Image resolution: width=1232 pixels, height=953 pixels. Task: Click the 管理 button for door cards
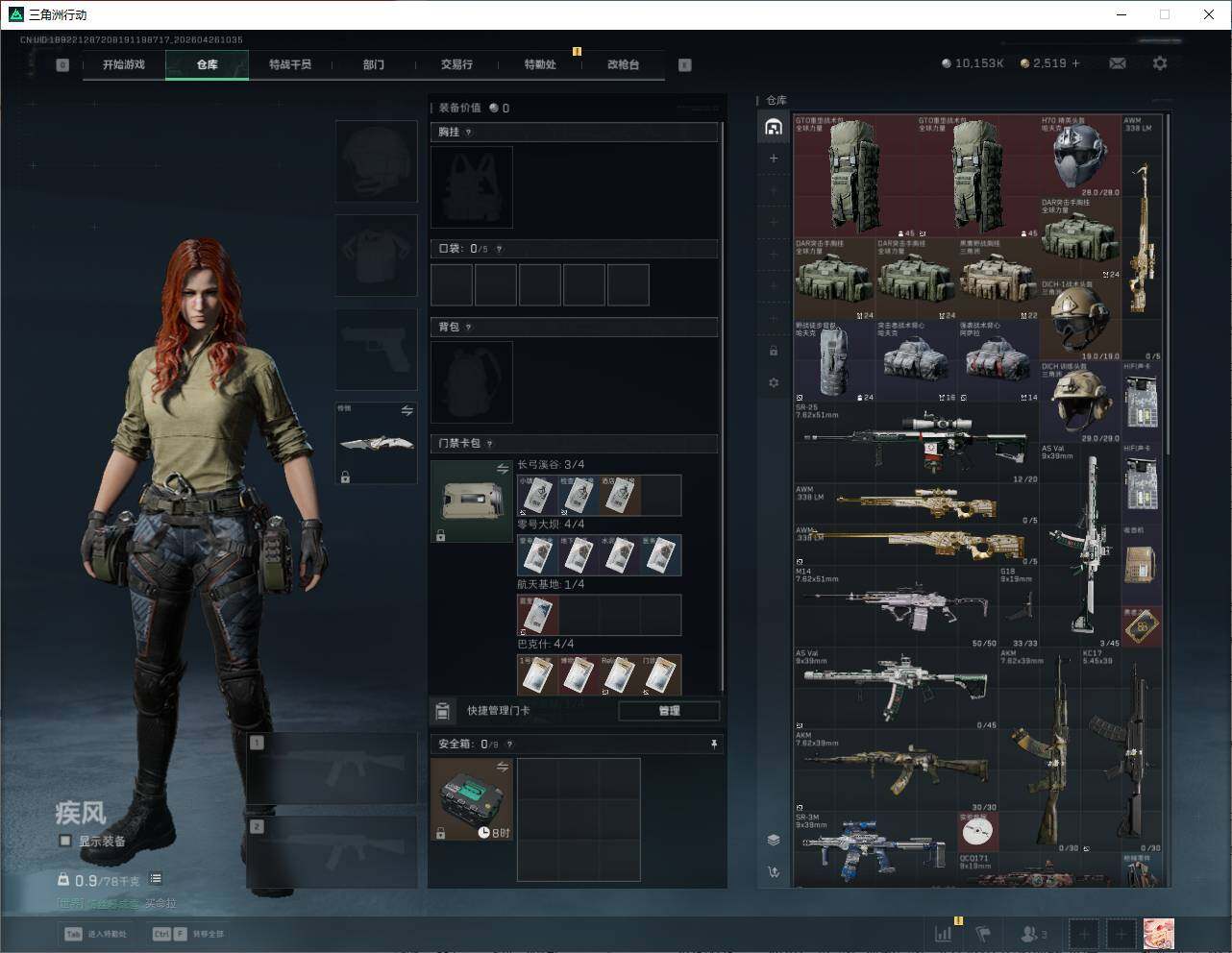click(x=669, y=711)
